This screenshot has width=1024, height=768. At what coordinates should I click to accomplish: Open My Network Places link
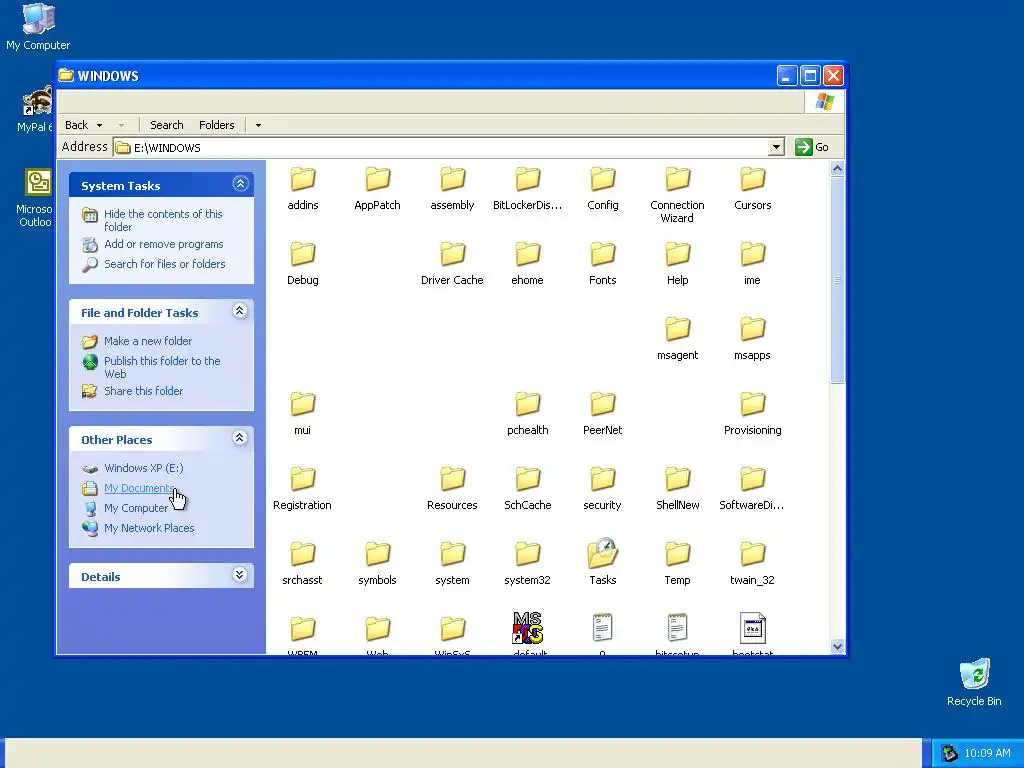149,528
